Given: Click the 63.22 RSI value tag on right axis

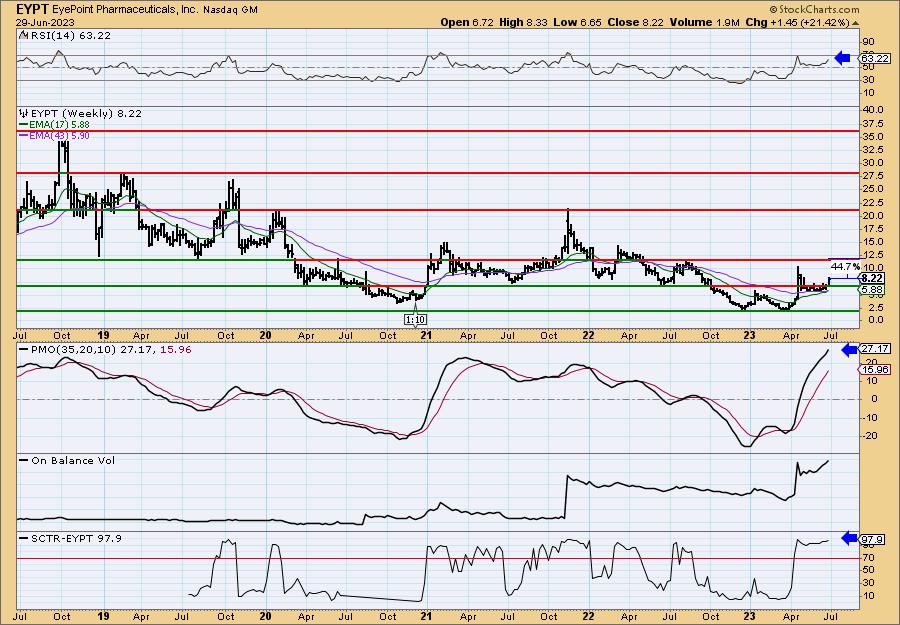Looking at the screenshot, I should click(873, 58).
